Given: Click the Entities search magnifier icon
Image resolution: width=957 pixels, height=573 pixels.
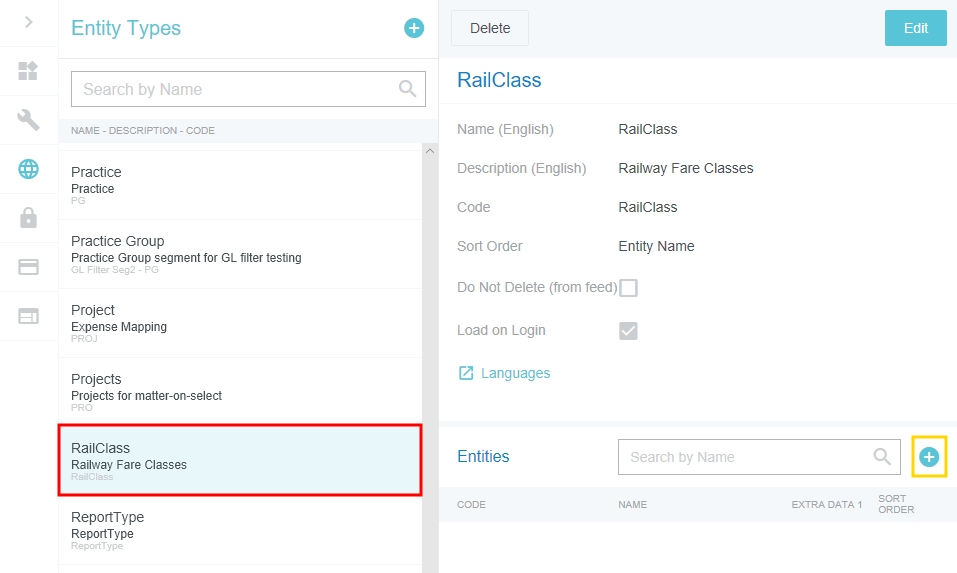Looking at the screenshot, I should click(882, 457).
